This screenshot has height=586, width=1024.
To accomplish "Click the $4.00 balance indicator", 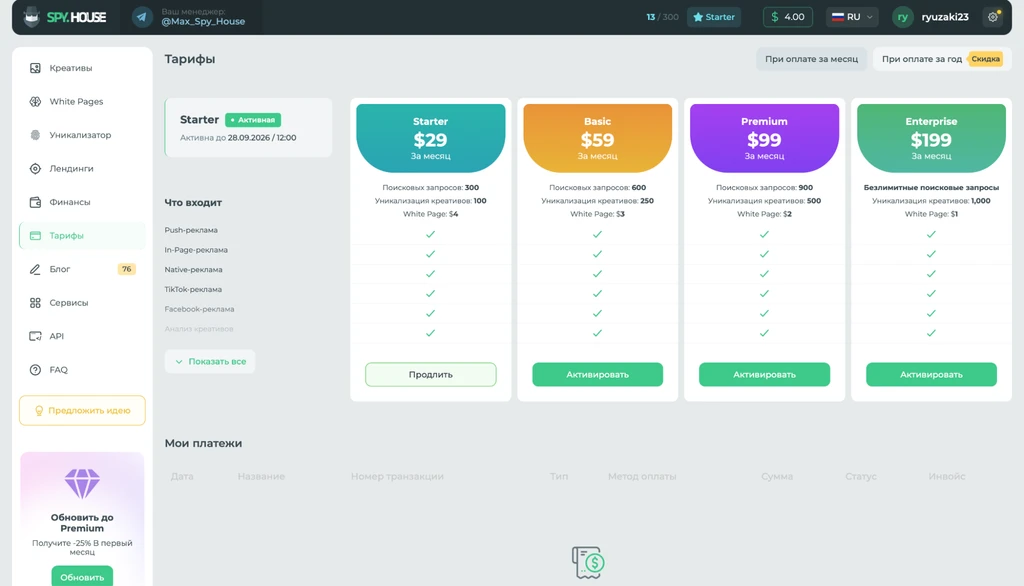I will tap(788, 17).
